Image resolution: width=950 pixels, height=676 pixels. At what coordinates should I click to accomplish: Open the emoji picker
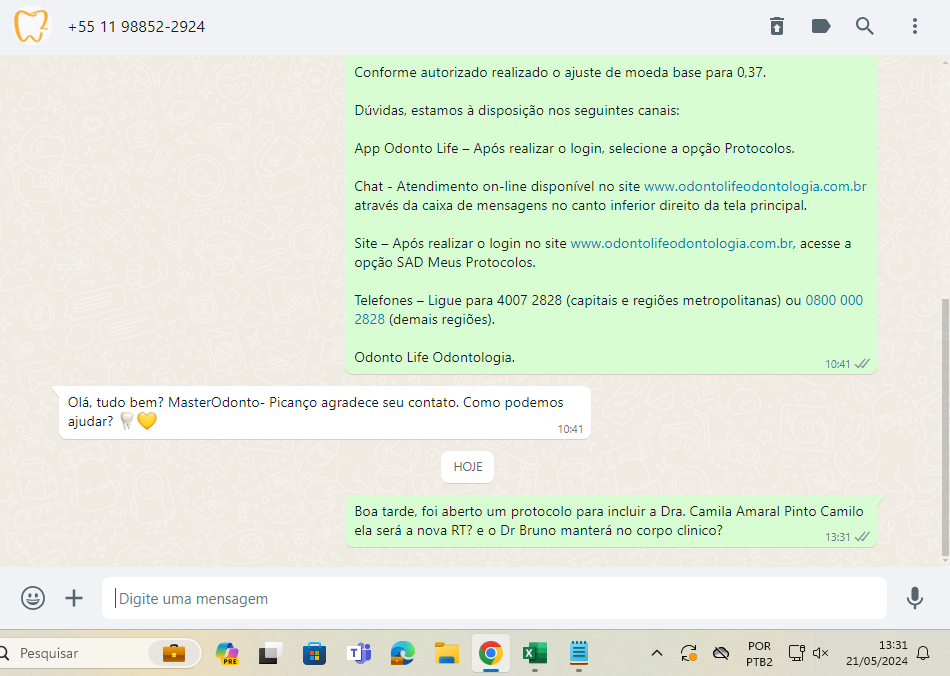pyautogui.click(x=33, y=598)
